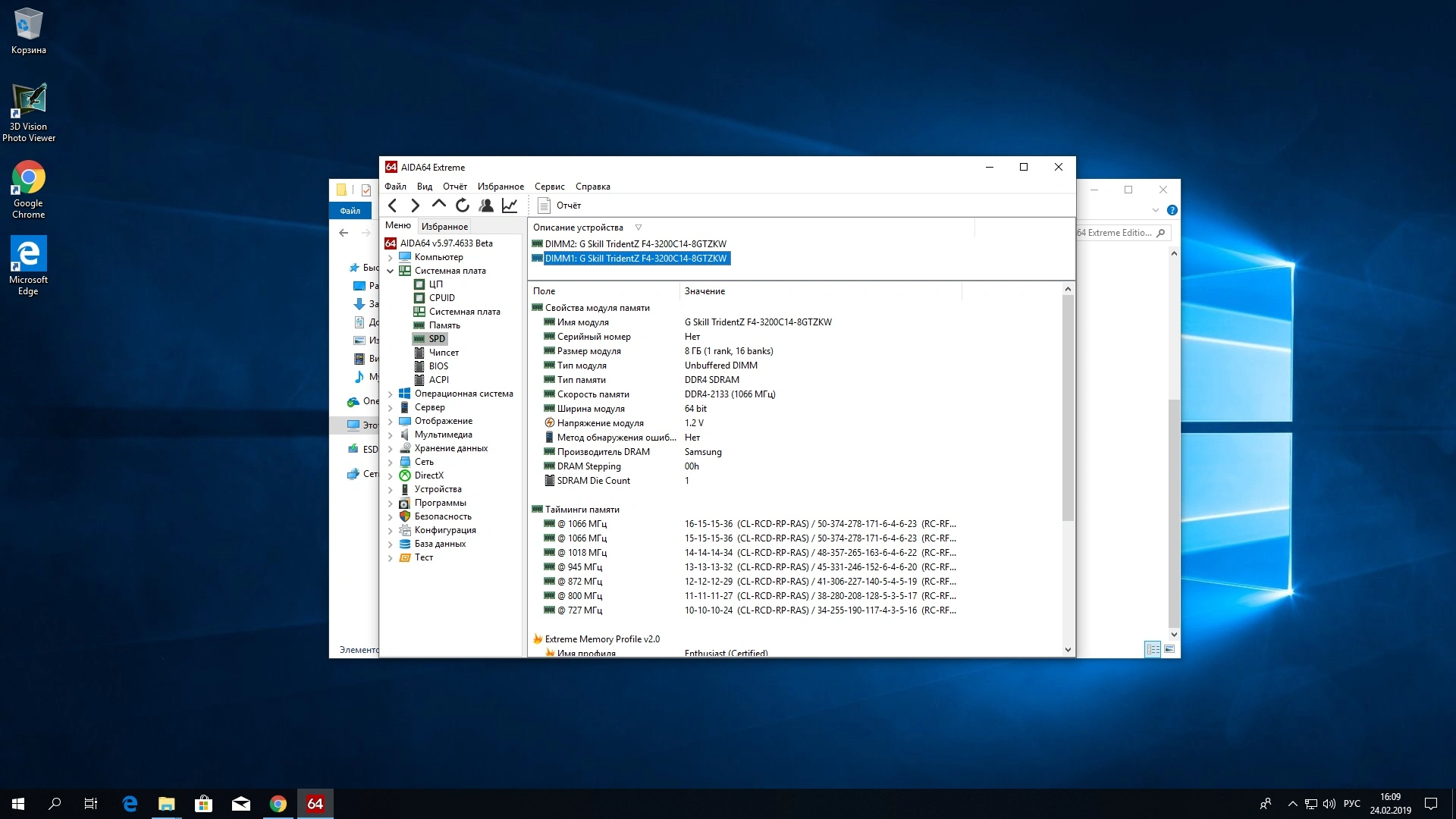Screen dimensions: 1456x819
Task: Click the Программы icon in the tree
Action: click(x=405, y=503)
